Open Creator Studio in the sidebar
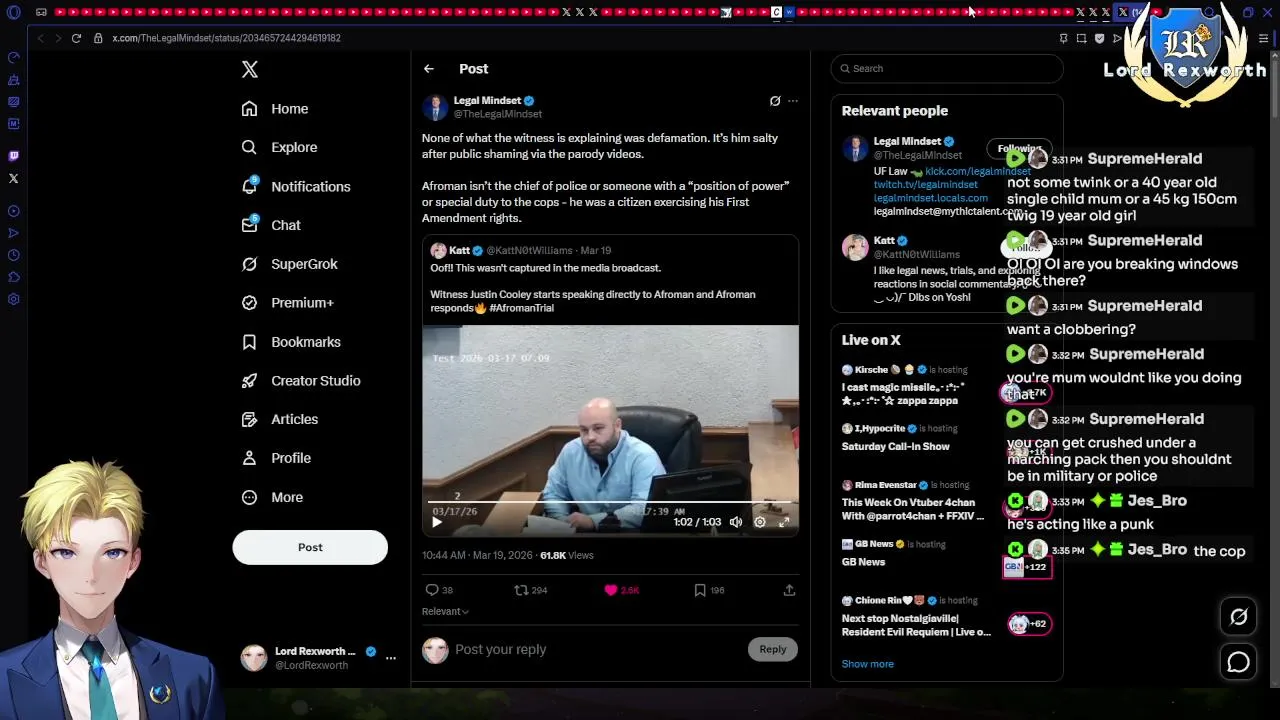Image resolution: width=1280 pixels, height=720 pixels. (301, 381)
